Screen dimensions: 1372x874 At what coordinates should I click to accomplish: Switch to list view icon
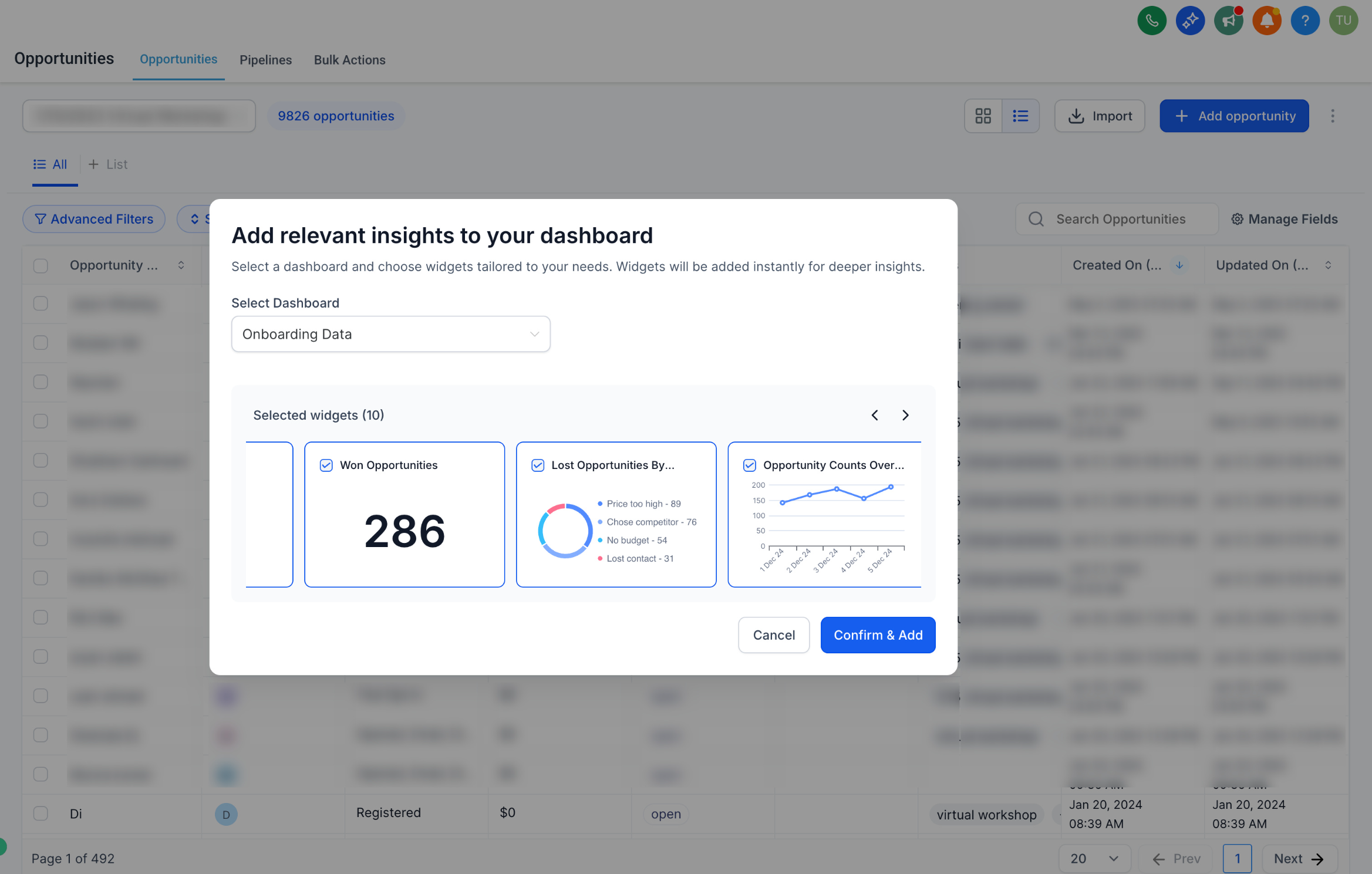tap(1020, 116)
